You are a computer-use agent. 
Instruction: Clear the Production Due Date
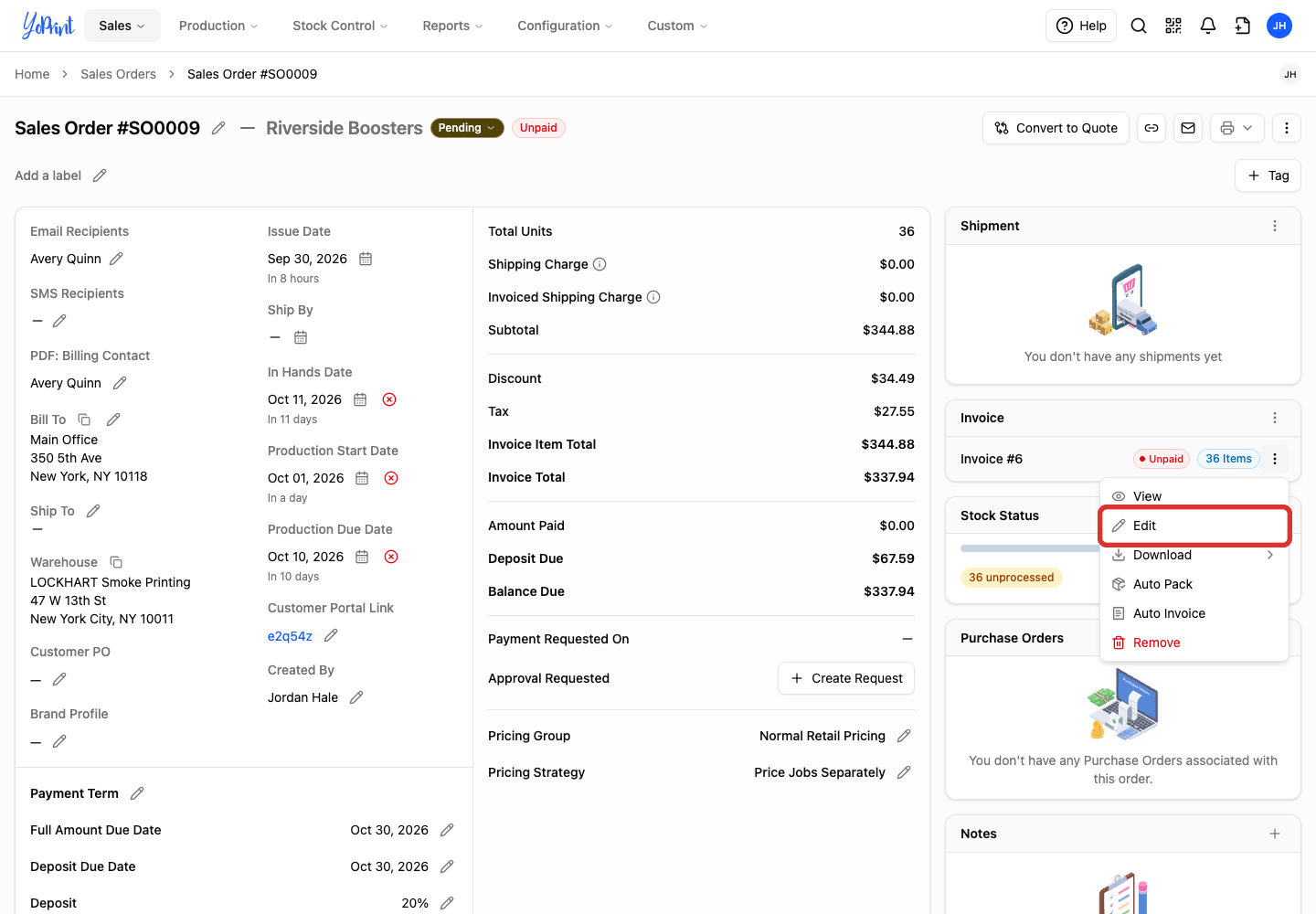click(391, 557)
